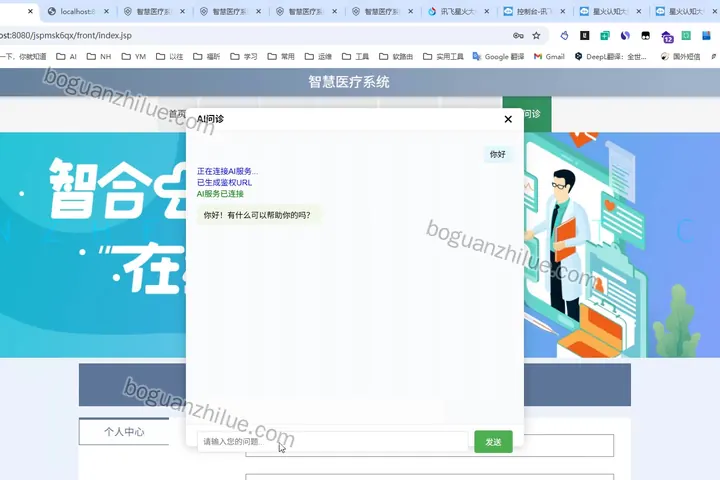Open the saved passwords key icon
720x480 pixels.
tap(518, 35)
